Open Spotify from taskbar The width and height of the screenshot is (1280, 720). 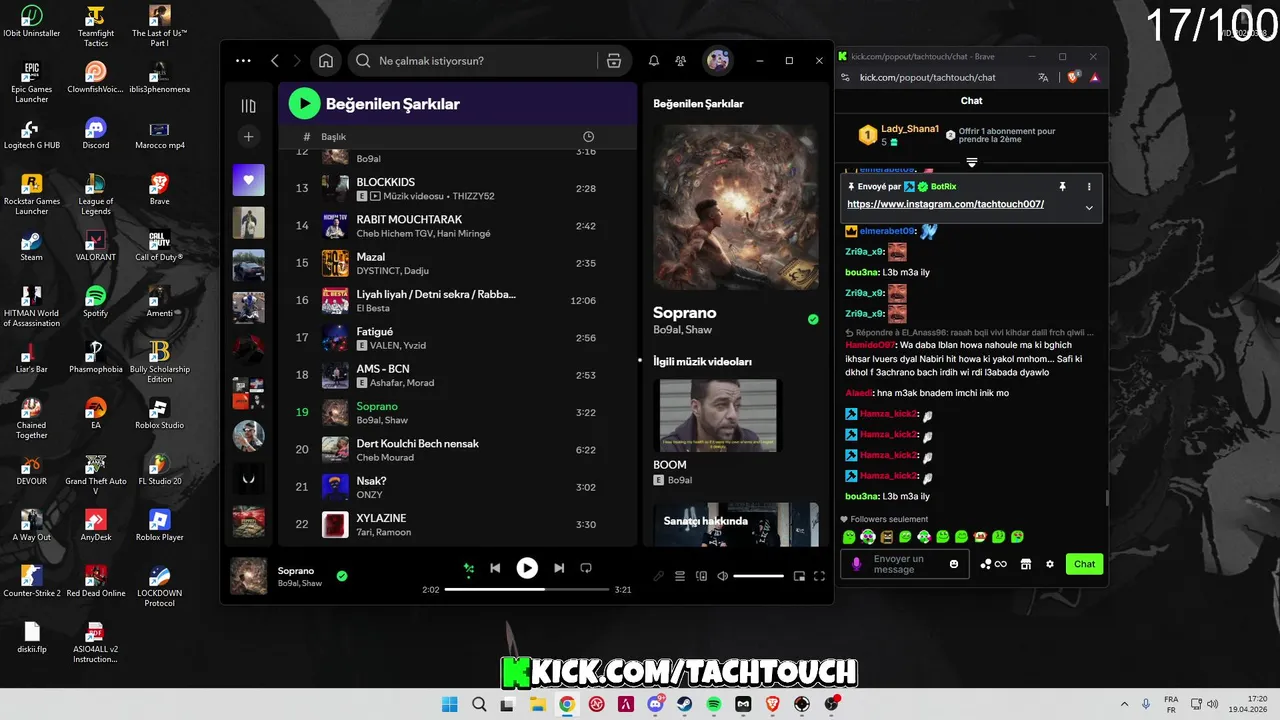714,704
